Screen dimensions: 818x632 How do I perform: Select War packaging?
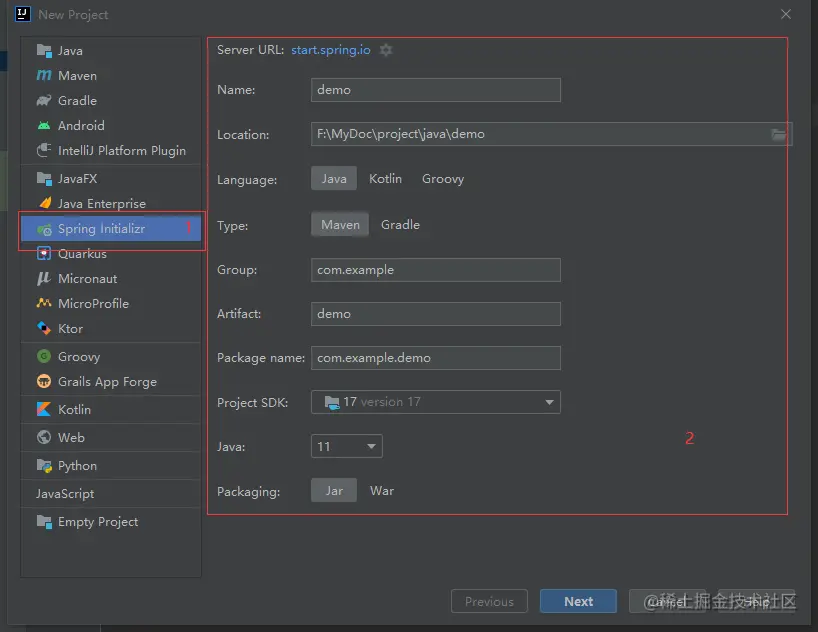coord(382,491)
